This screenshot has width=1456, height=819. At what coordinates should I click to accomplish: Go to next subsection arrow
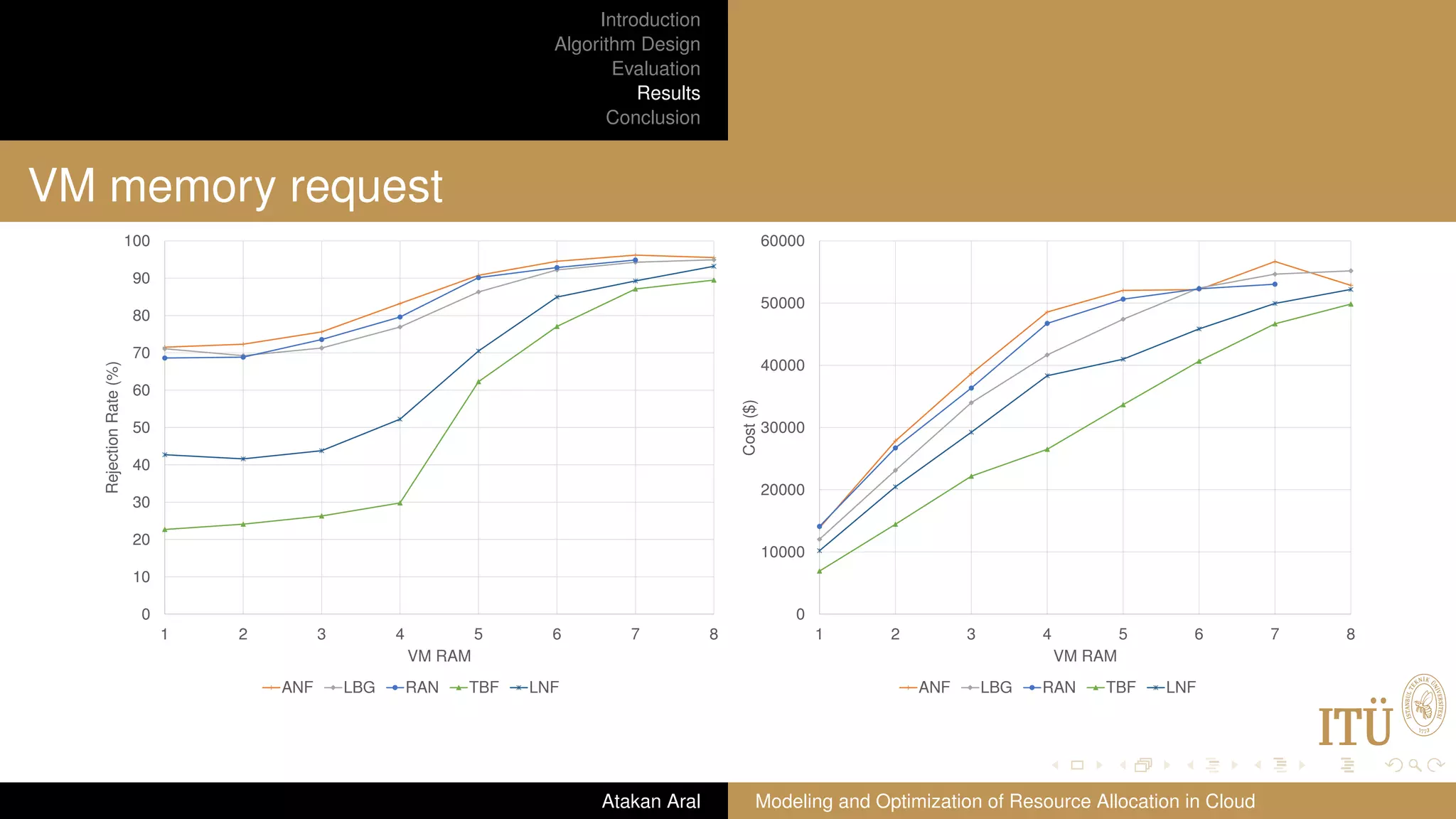(x=1234, y=765)
